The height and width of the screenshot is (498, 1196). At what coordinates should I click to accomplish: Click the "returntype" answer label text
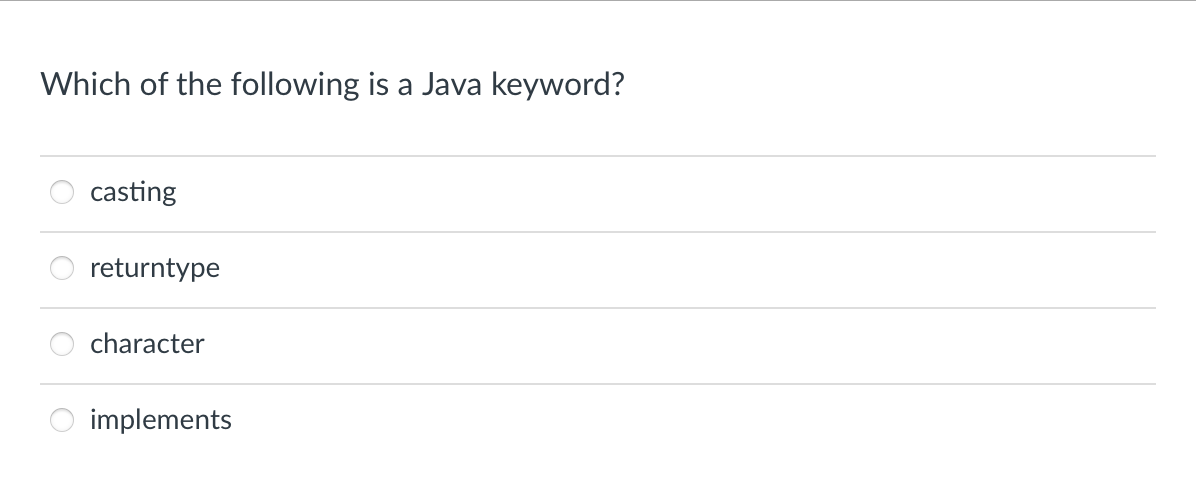pyautogui.click(x=155, y=268)
